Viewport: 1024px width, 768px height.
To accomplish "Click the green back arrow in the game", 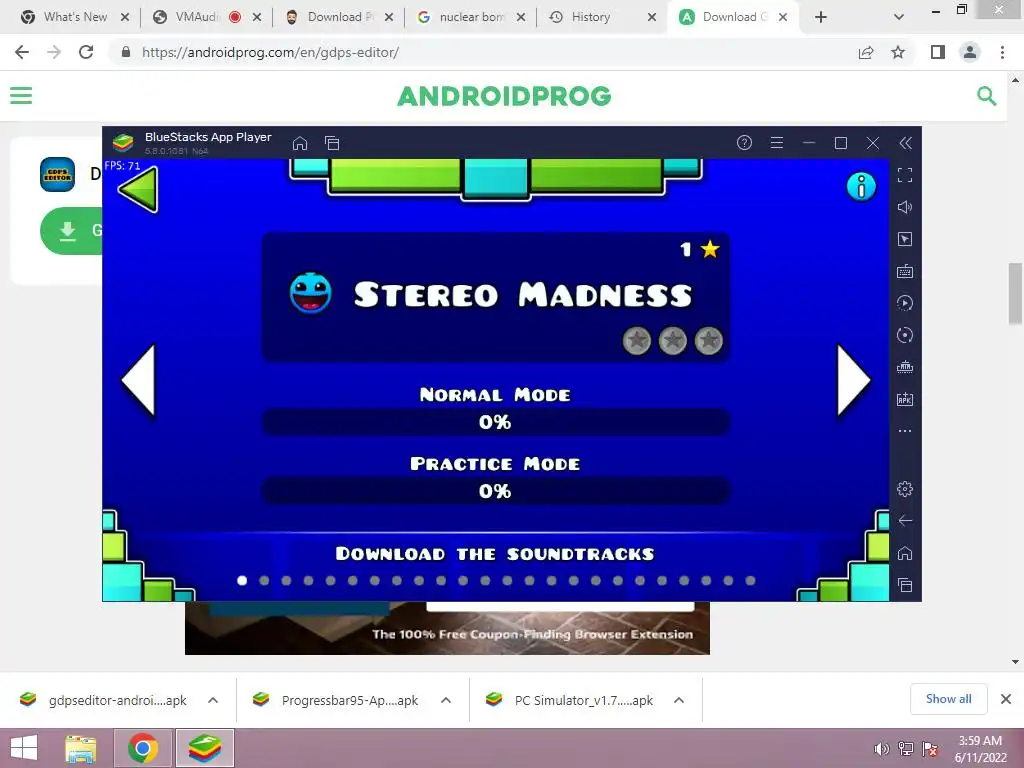I will point(138,189).
